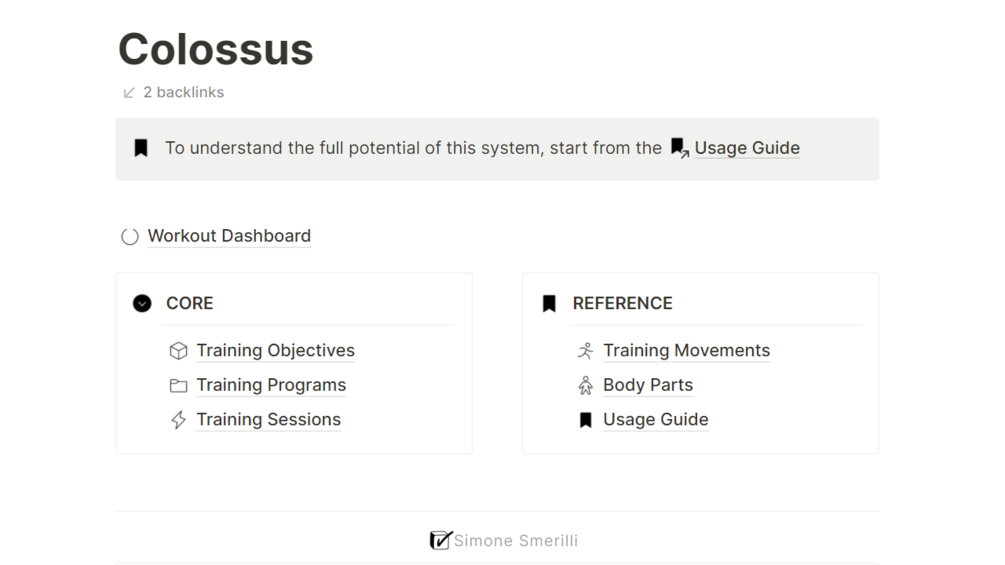Click the circle icon beside Workout Dashboard

pos(130,237)
